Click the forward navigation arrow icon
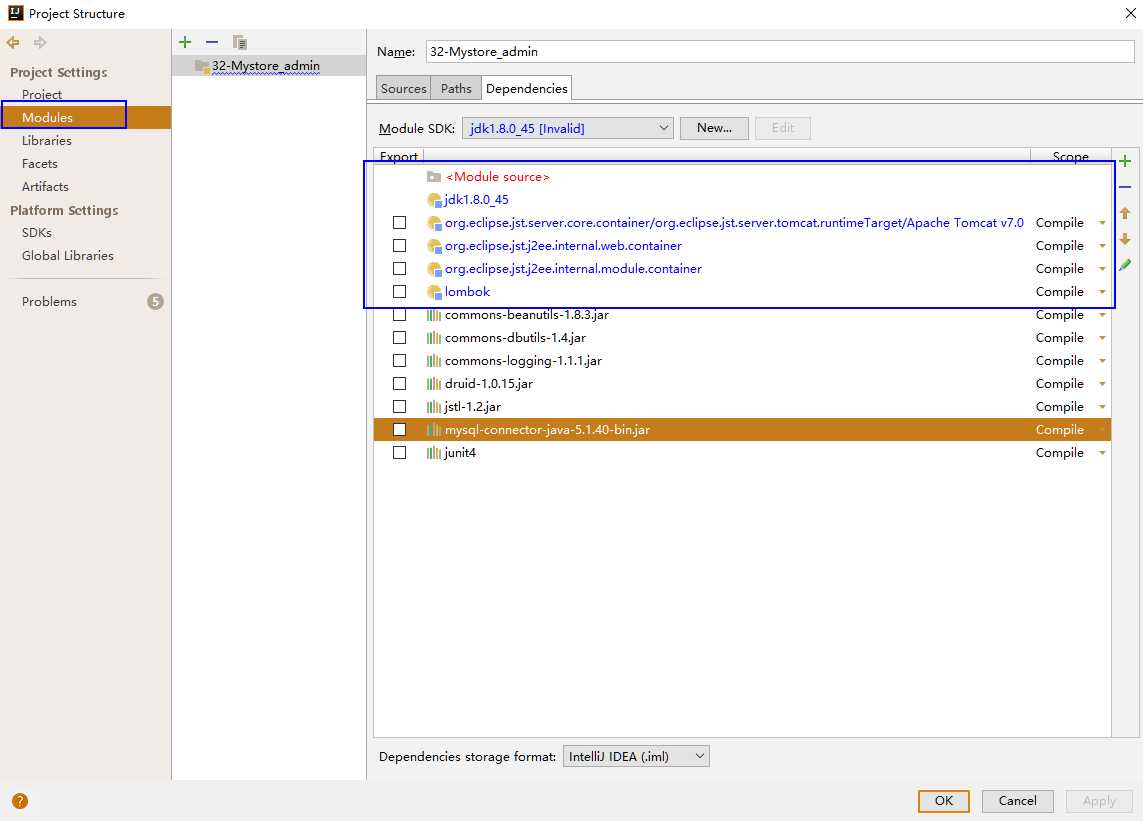The width and height of the screenshot is (1143, 821). (x=39, y=42)
